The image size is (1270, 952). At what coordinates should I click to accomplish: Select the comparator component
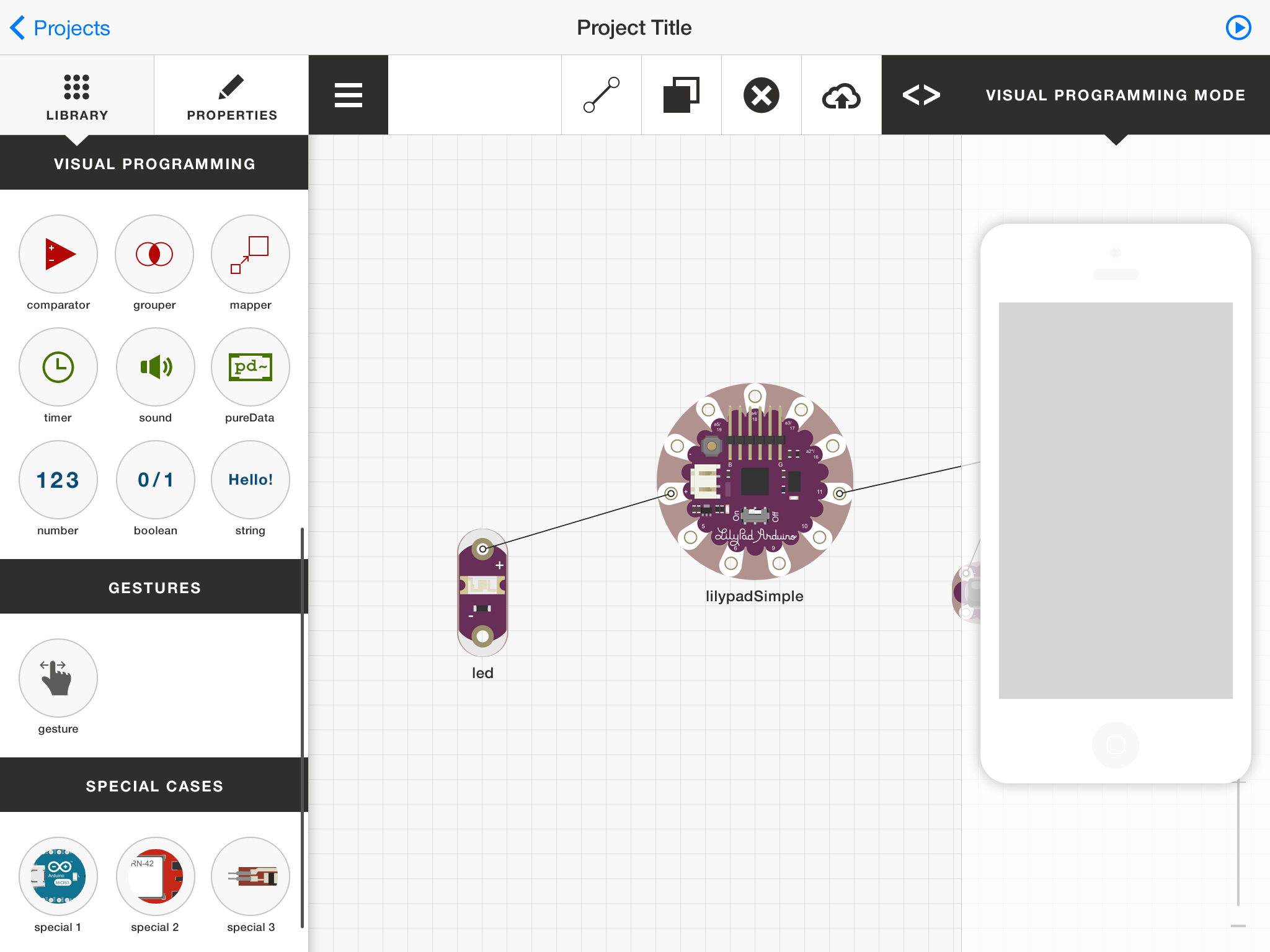pyautogui.click(x=58, y=254)
